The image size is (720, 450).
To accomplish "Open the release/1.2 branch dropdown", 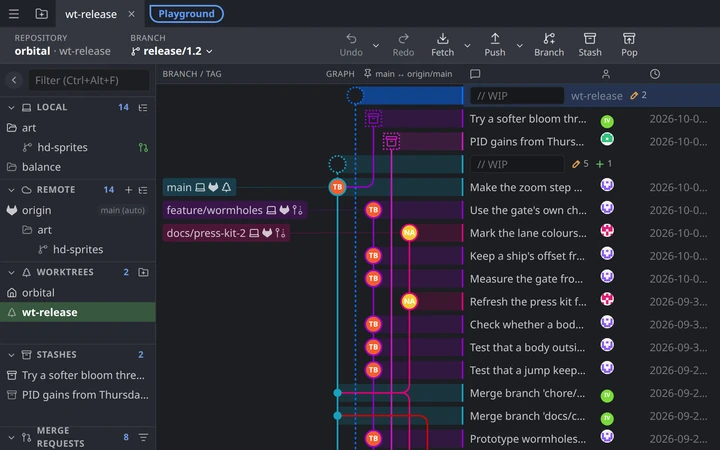I will pyautogui.click(x=172, y=51).
